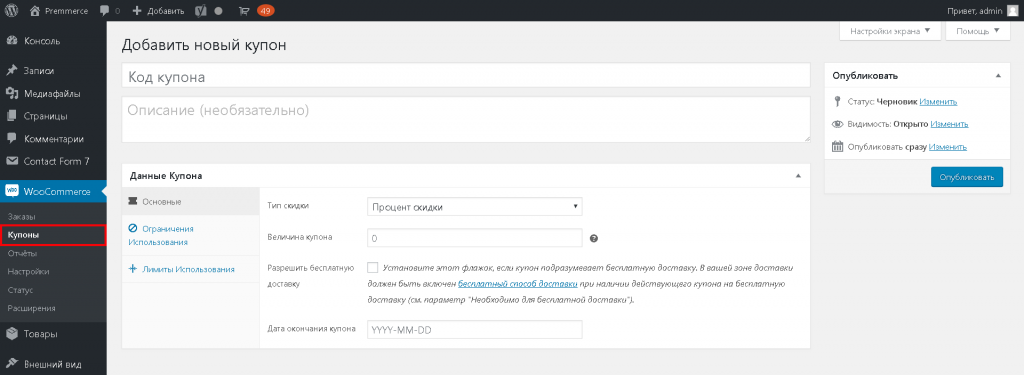Viewport: 1024px width, 375px height.
Task: Switch to the Лимиты Использования tab
Action: coord(181,269)
